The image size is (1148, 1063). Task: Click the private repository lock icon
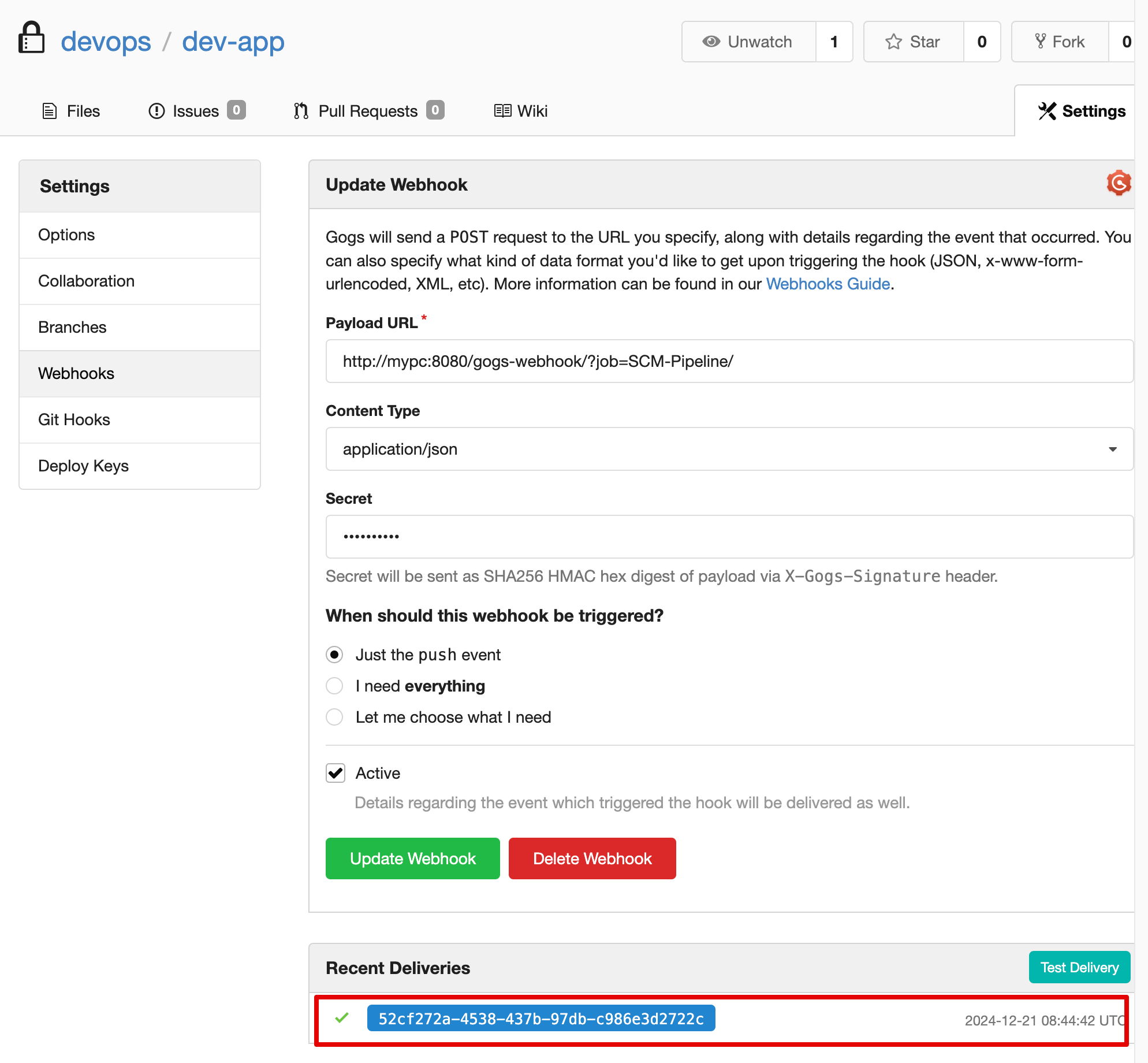pos(31,38)
